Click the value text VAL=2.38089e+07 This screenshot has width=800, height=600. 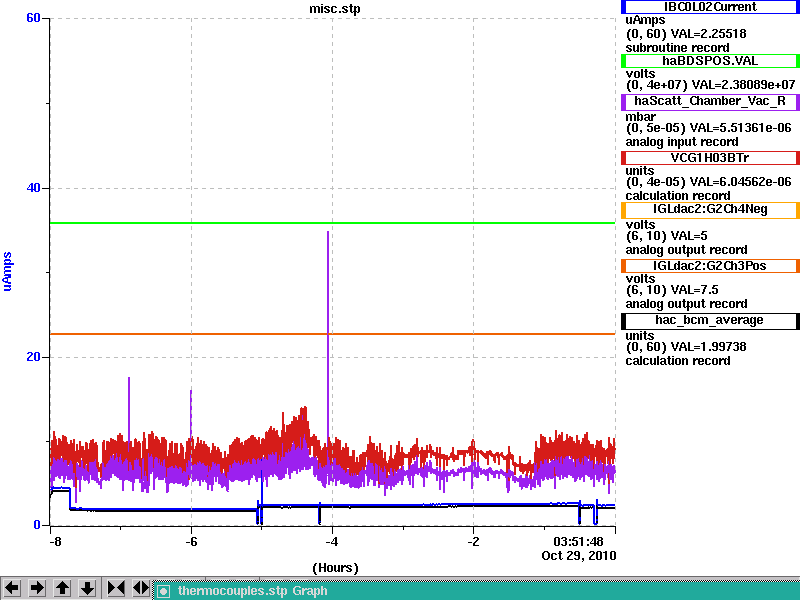[743, 85]
